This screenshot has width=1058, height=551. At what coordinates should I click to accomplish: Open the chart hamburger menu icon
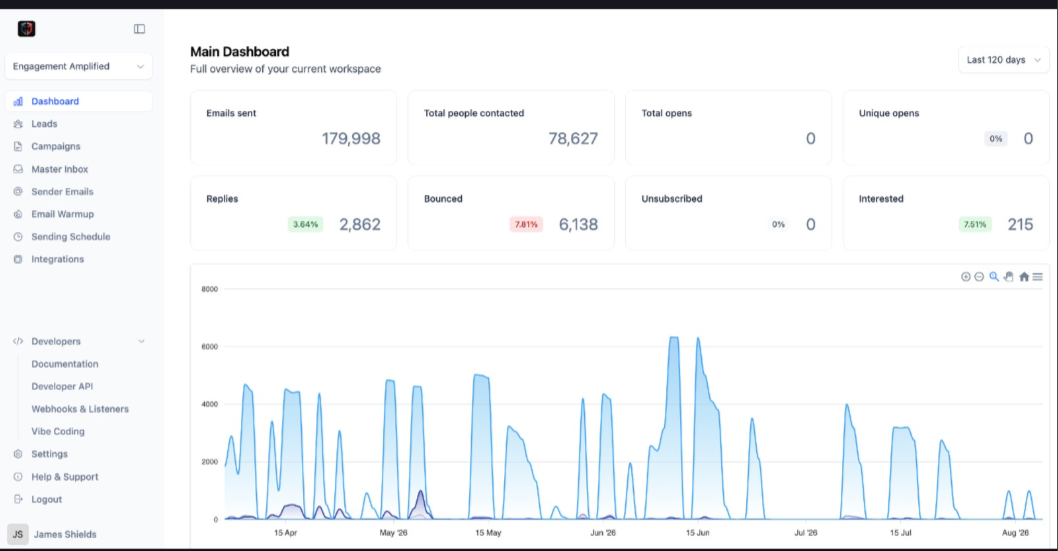[1038, 277]
